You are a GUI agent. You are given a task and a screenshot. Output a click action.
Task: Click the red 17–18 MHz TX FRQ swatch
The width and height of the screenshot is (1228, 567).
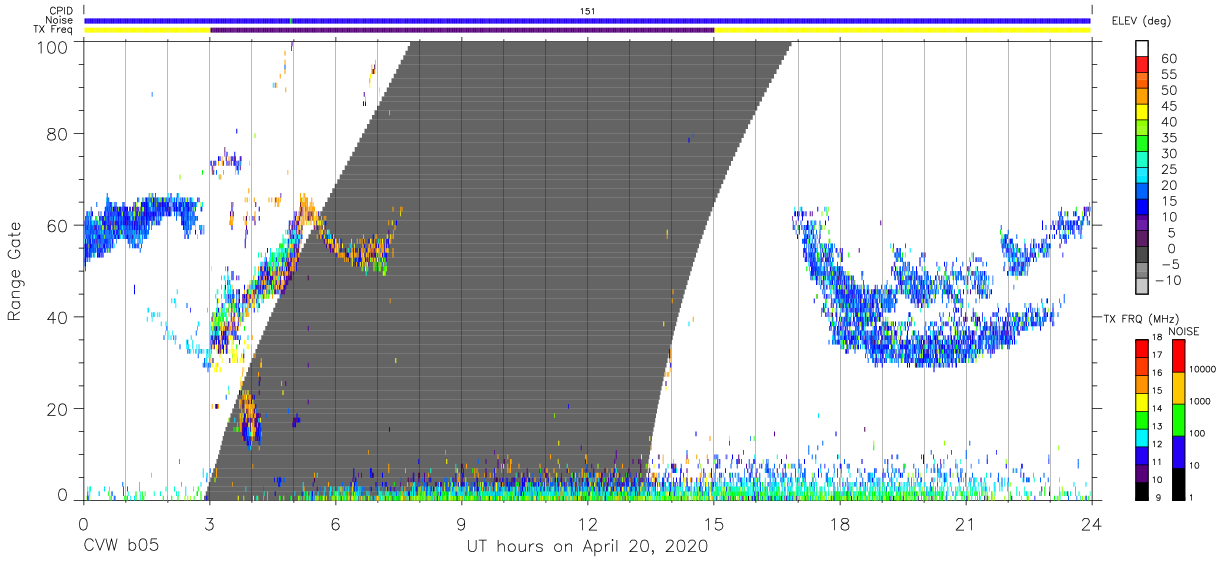(x=1141, y=348)
